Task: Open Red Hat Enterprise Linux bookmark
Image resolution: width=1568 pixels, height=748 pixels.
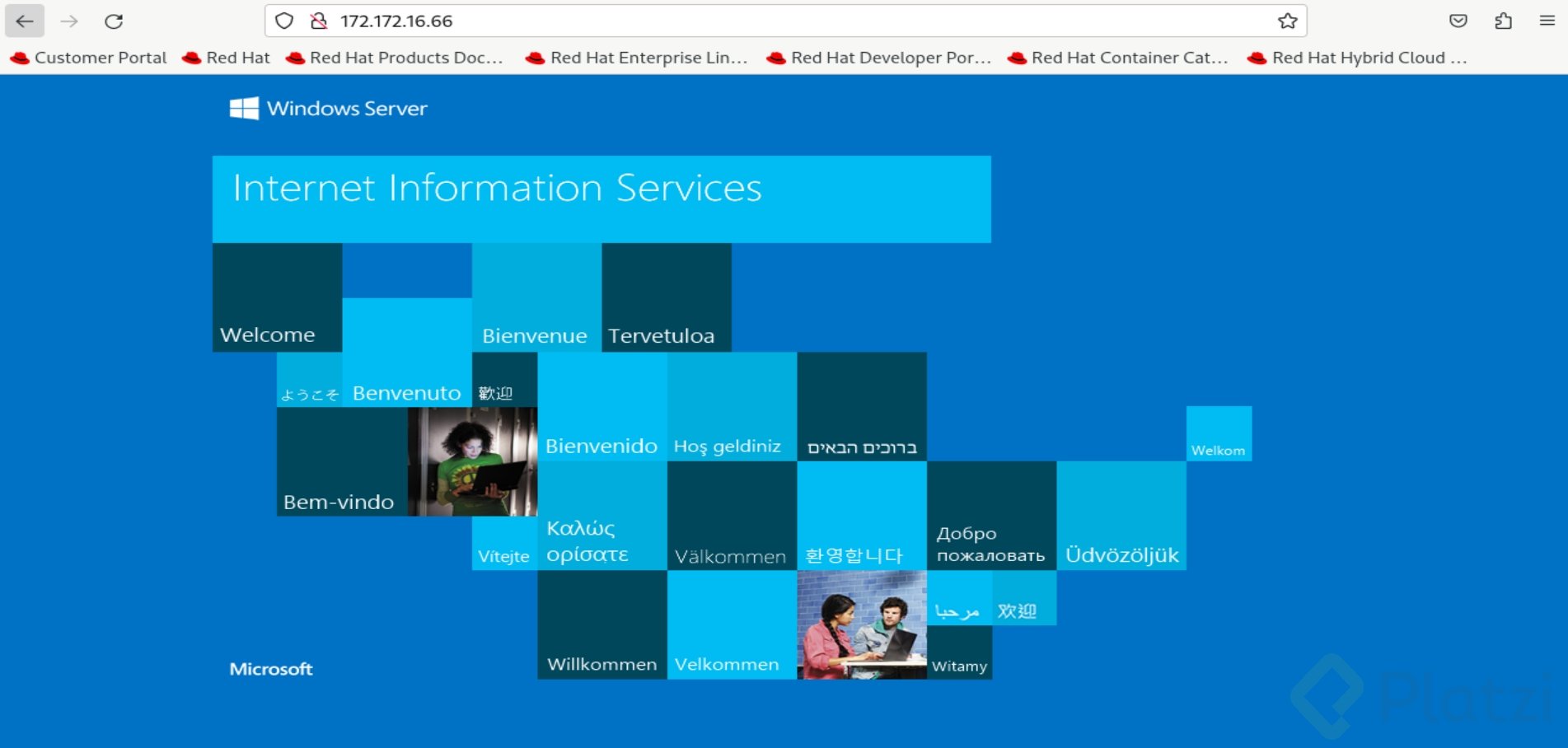Action: [x=637, y=58]
